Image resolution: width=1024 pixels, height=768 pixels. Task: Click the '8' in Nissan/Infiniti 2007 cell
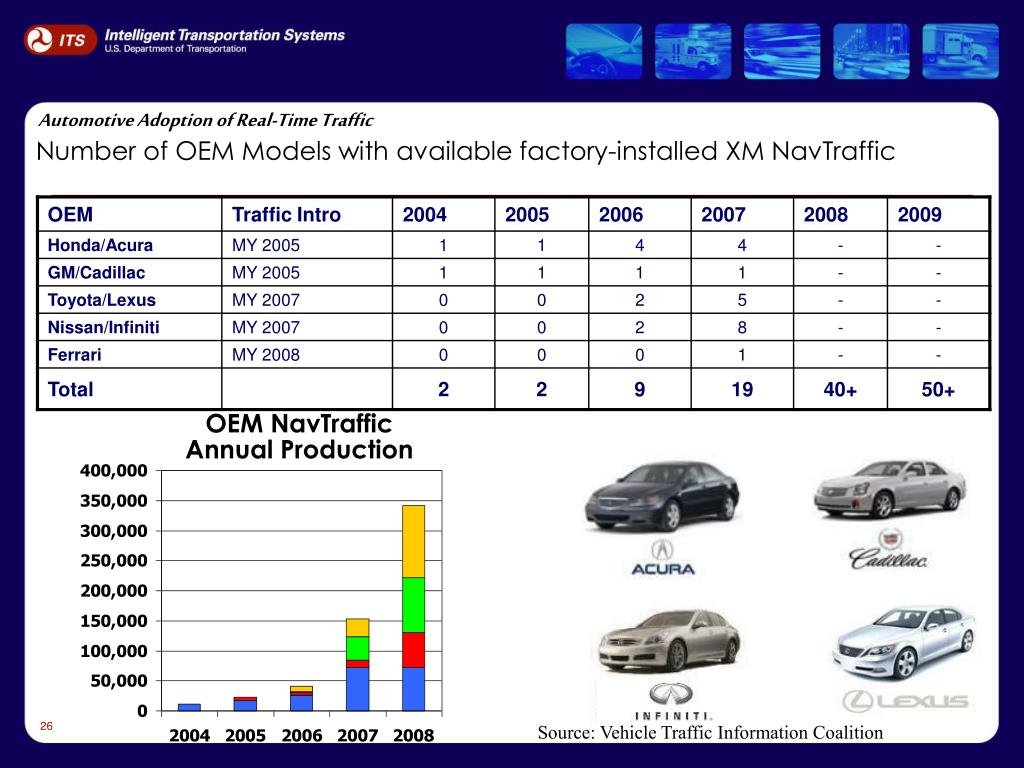click(742, 328)
